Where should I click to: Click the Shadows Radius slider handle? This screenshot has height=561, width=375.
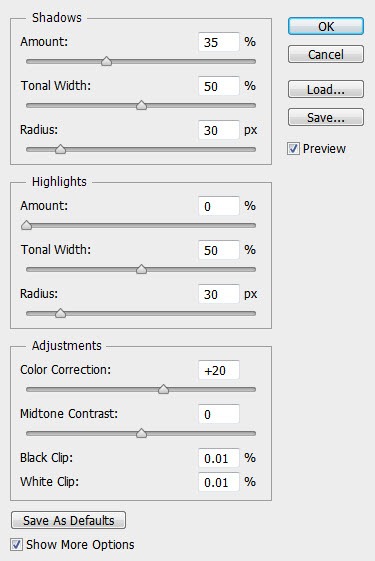[60, 149]
